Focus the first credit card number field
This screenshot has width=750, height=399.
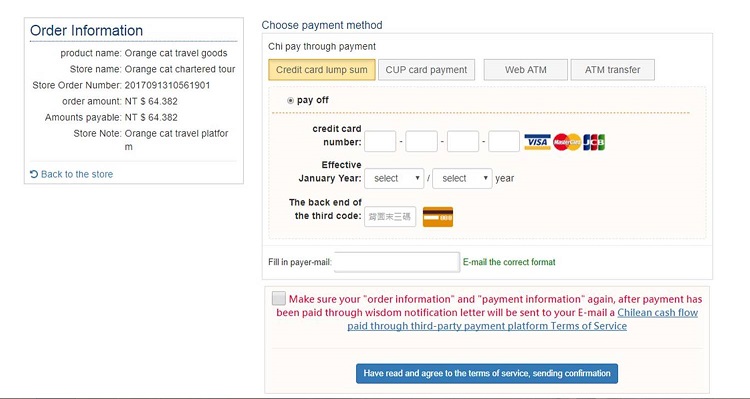coord(380,142)
